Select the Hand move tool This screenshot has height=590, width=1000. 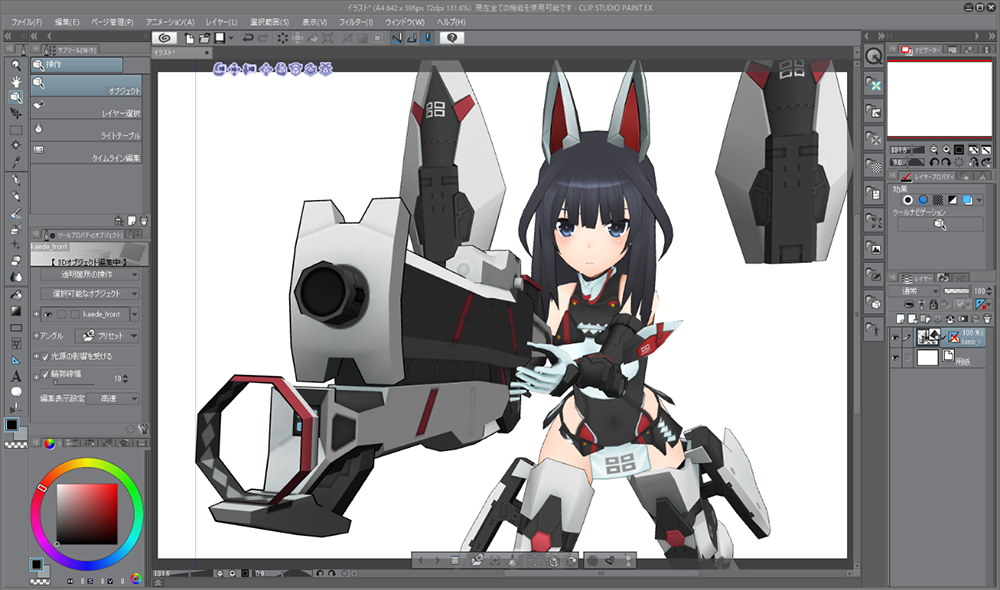[x=16, y=81]
